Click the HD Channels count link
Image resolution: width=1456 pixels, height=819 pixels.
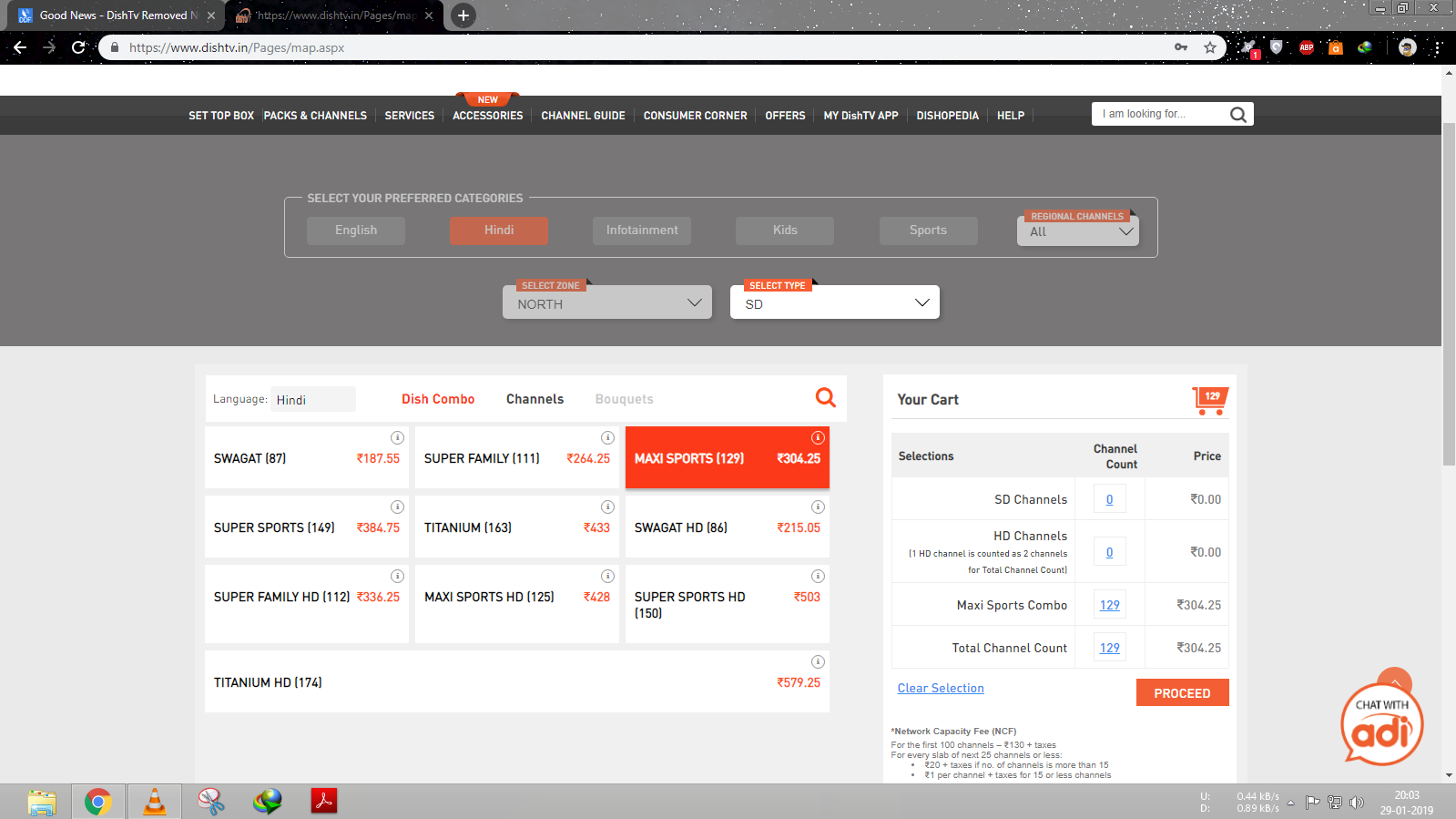point(1109,552)
